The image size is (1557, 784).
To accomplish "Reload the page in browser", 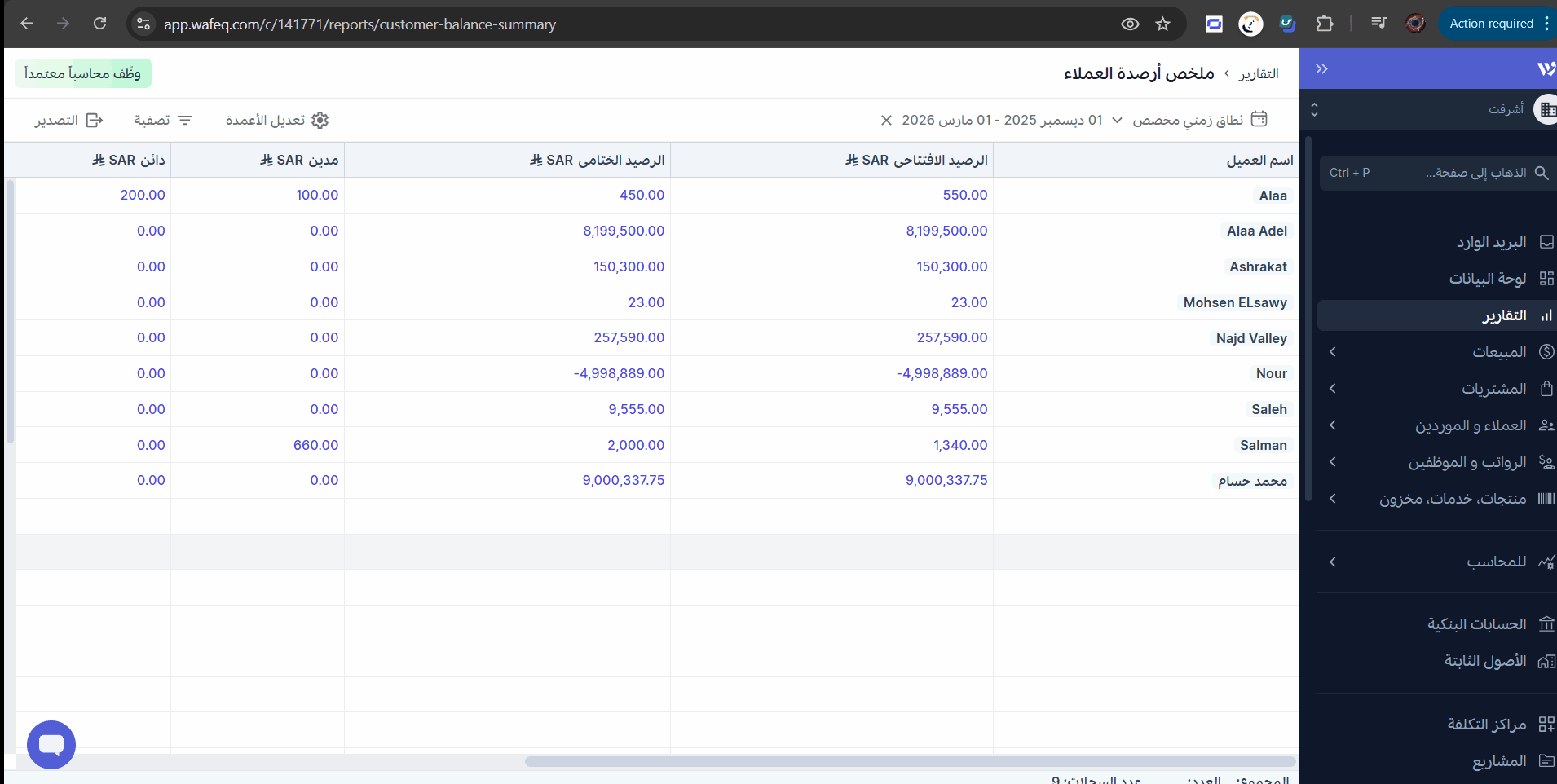I will tap(99, 24).
